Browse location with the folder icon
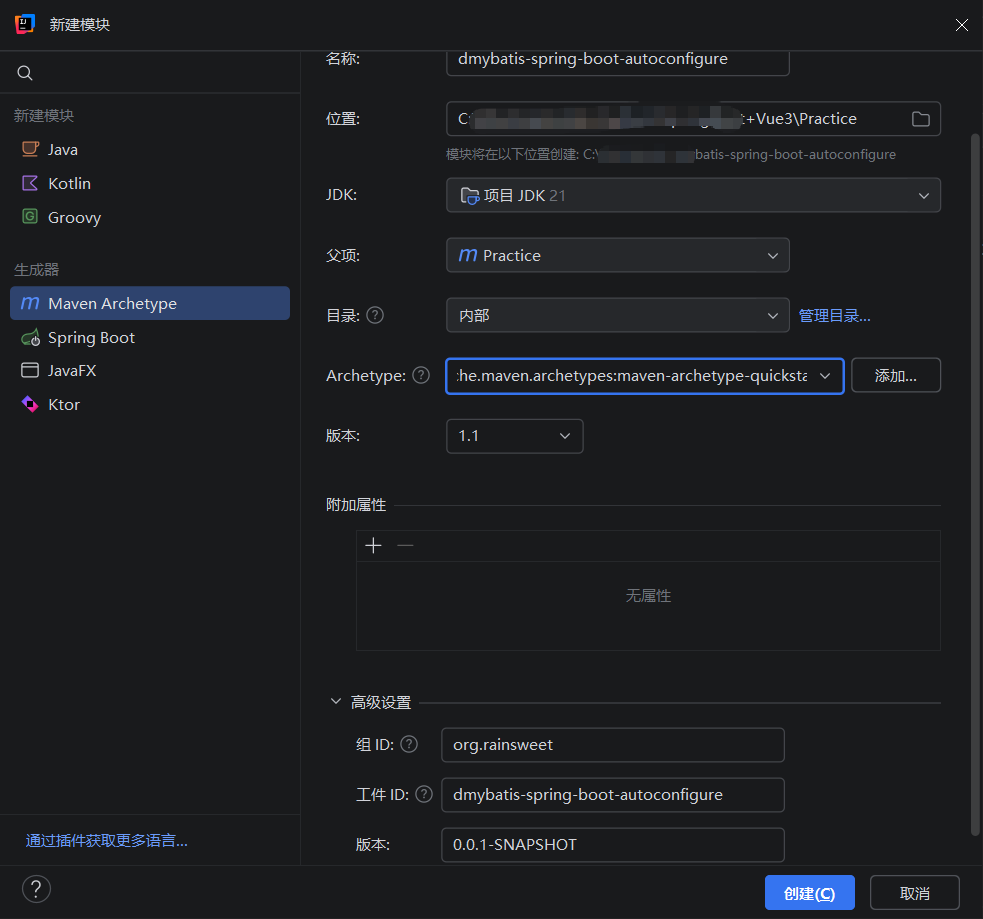The width and height of the screenshot is (983, 919). point(920,118)
